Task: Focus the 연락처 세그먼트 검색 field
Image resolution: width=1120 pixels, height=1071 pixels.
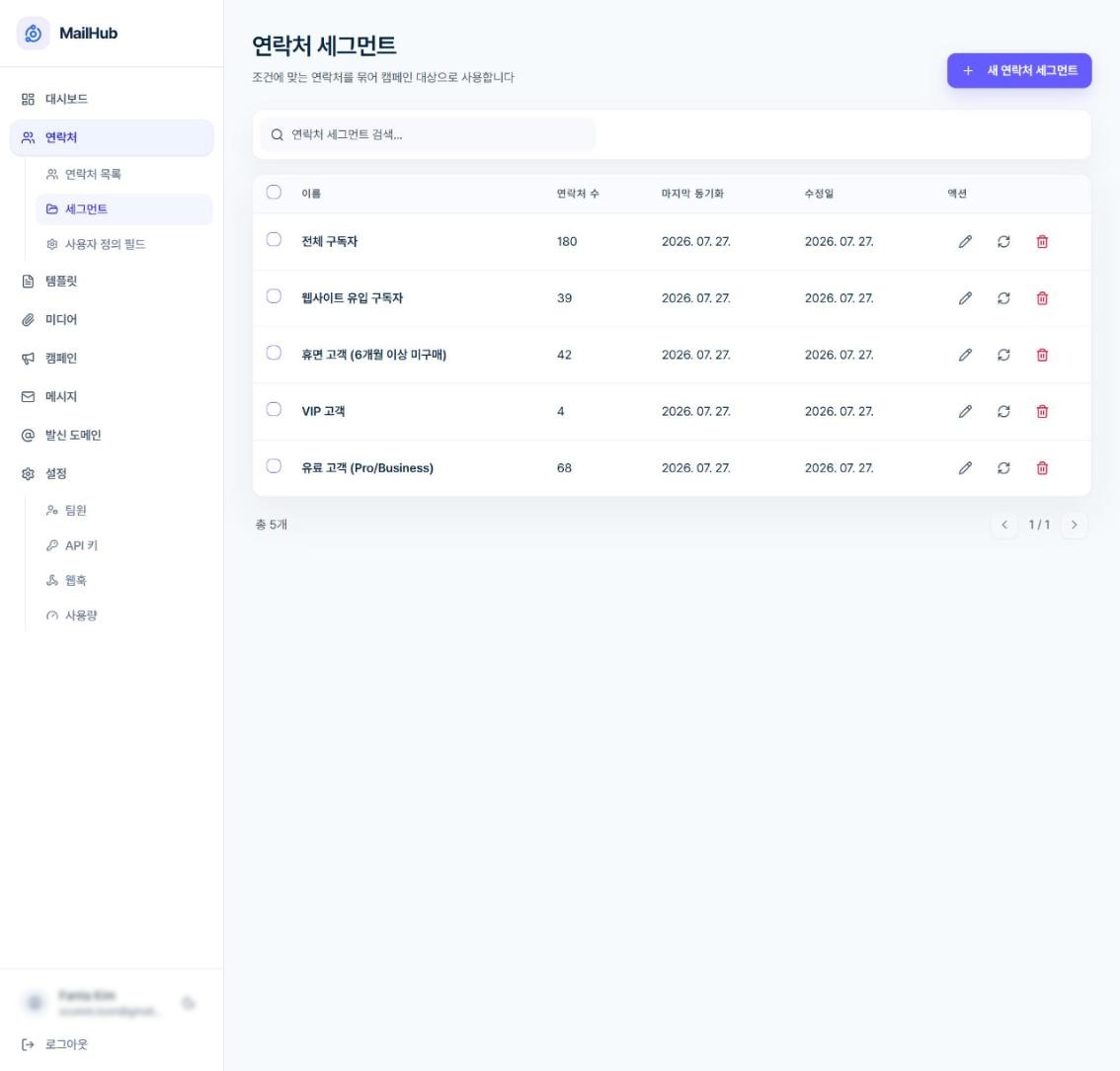Action: 428,135
